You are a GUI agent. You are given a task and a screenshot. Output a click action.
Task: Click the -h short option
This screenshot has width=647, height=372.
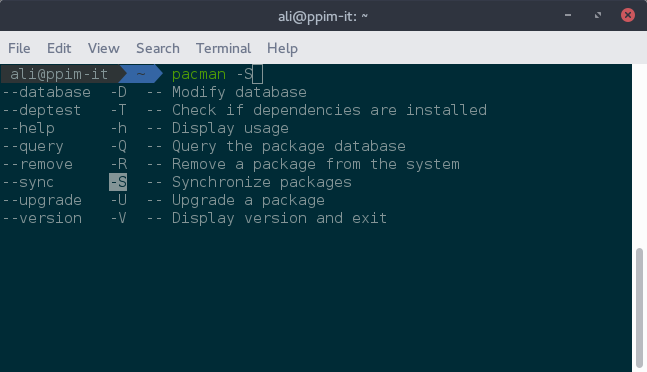point(118,128)
